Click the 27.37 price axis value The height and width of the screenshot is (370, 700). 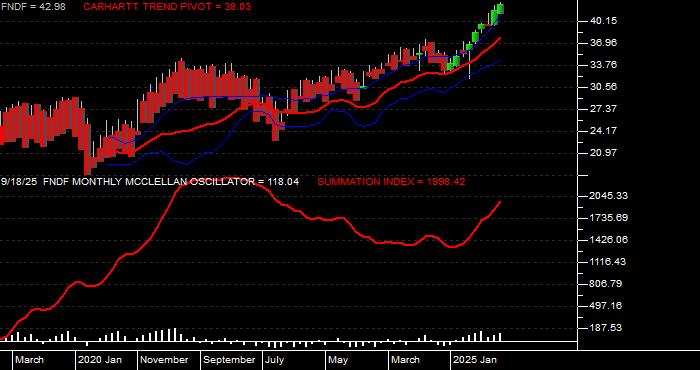(x=604, y=109)
